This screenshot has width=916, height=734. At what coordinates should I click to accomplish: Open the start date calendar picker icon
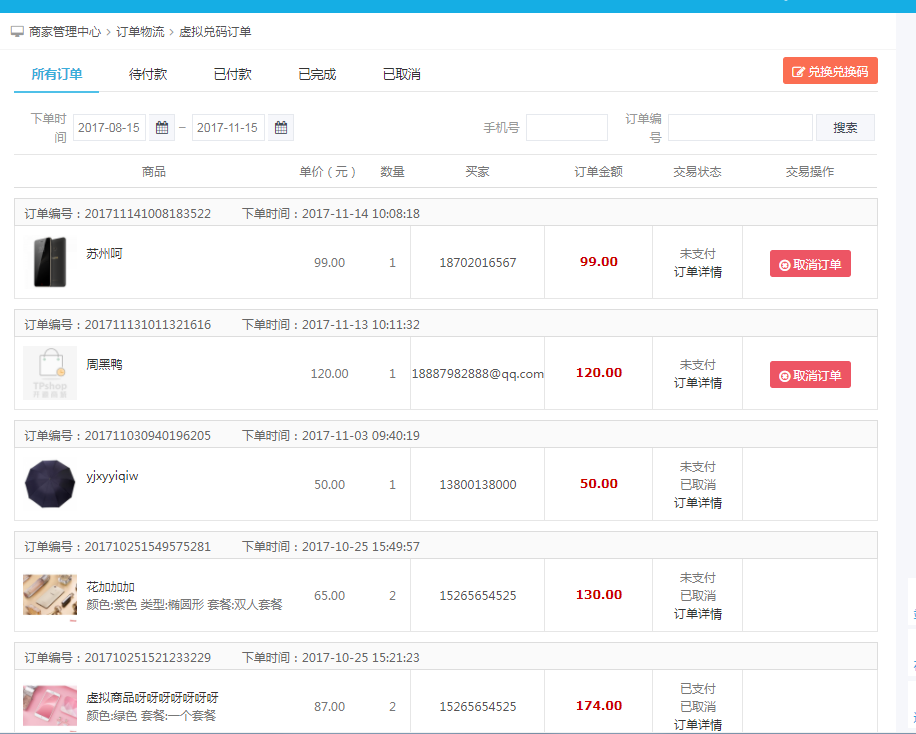point(162,128)
